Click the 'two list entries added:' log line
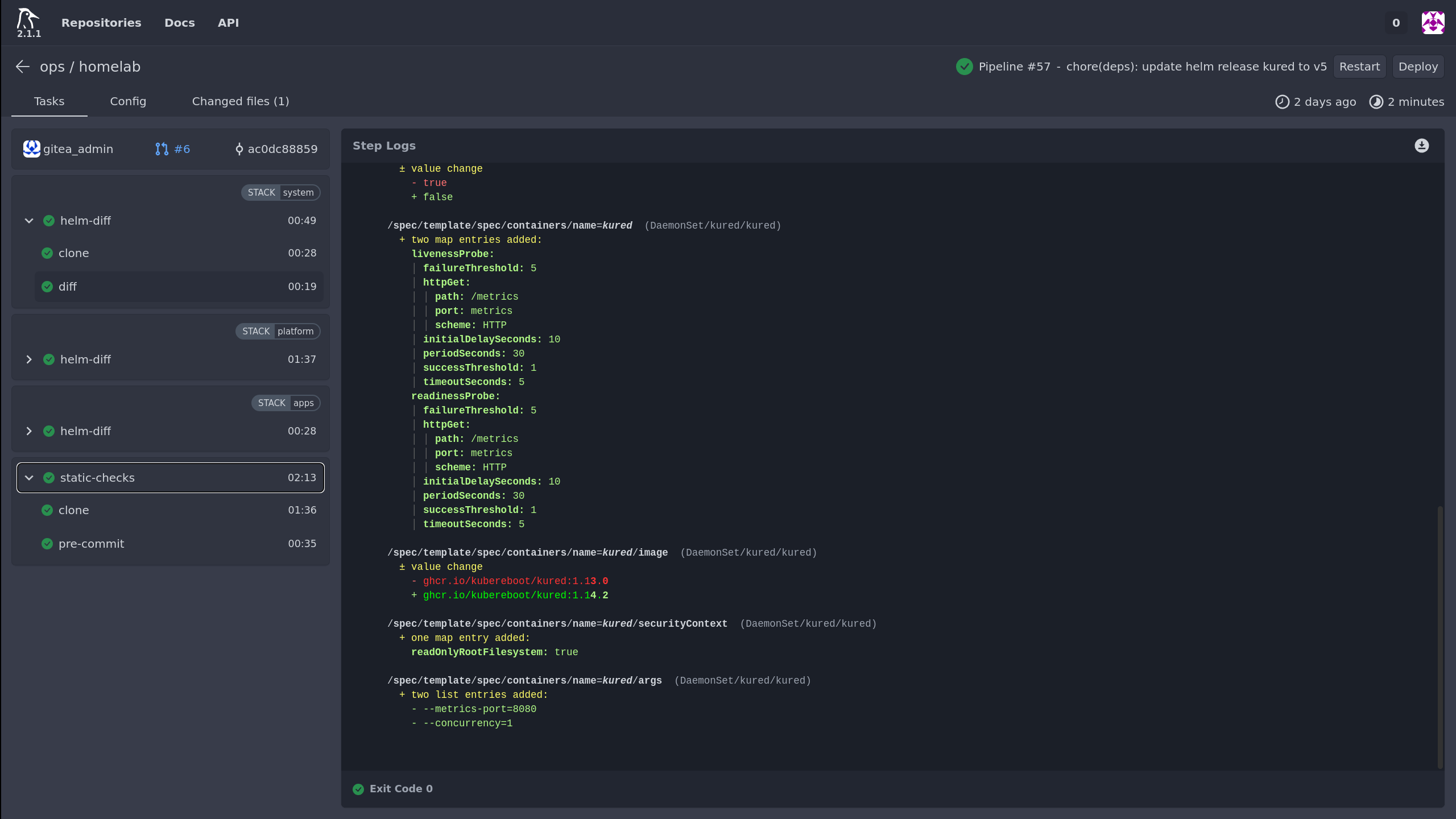Image resolution: width=1456 pixels, height=819 pixels. tap(473, 695)
